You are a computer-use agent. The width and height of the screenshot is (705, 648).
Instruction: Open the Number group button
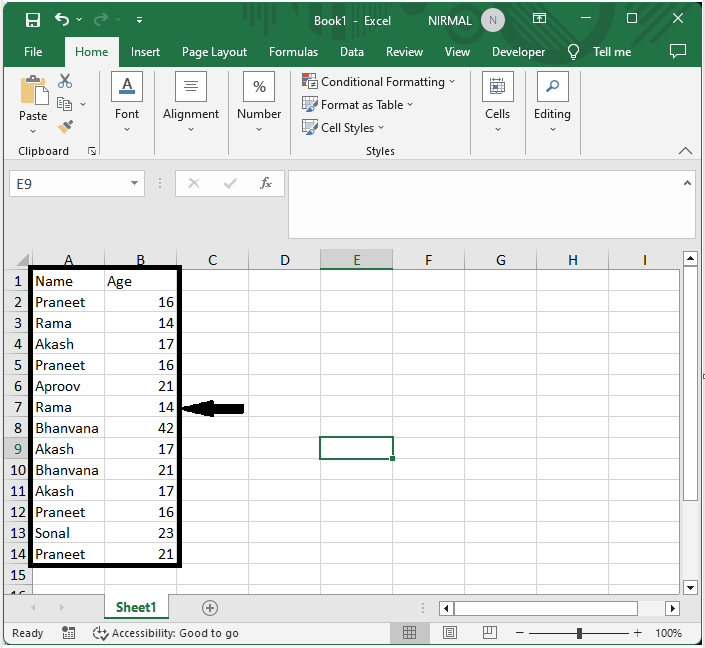coord(259,103)
